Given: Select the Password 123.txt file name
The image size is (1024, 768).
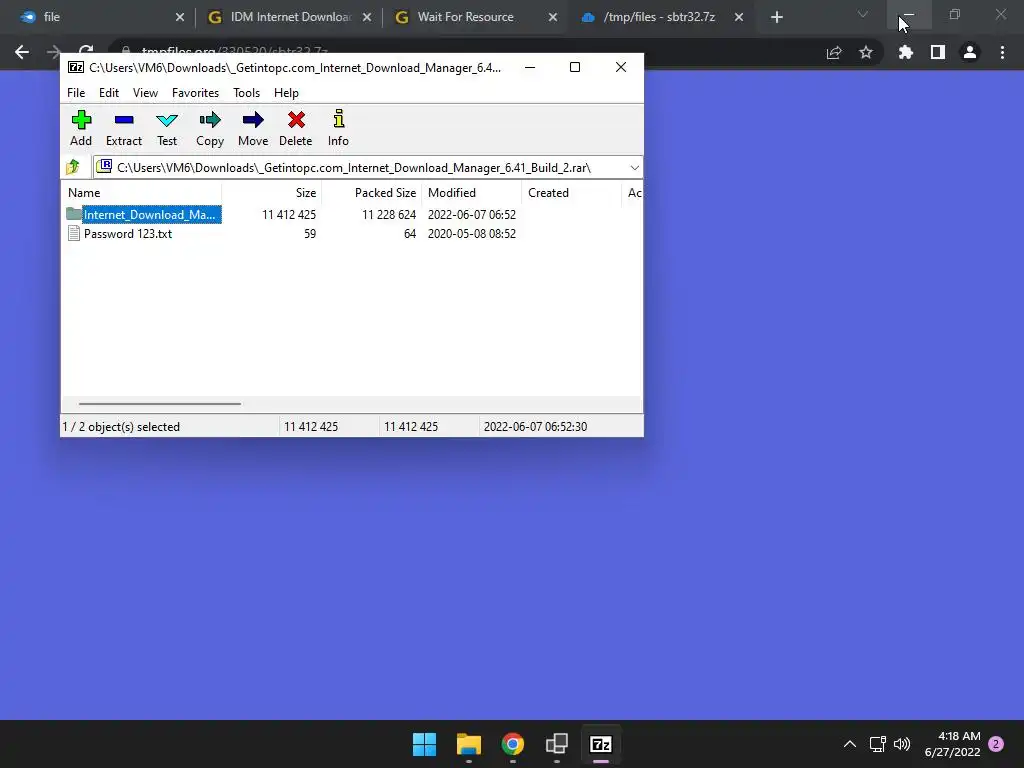Looking at the screenshot, I should 128,234.
